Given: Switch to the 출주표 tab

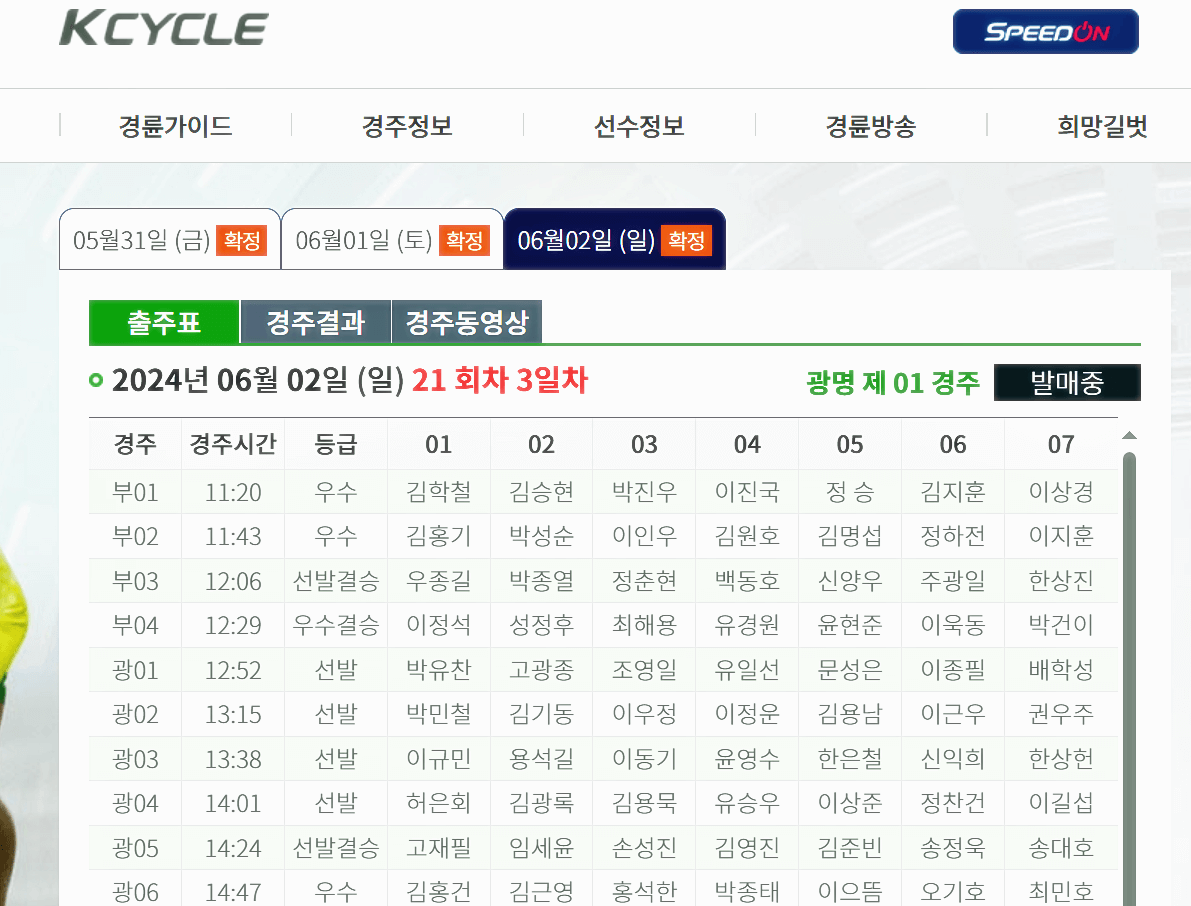Looking at the screenshot, I should point(164,322).
